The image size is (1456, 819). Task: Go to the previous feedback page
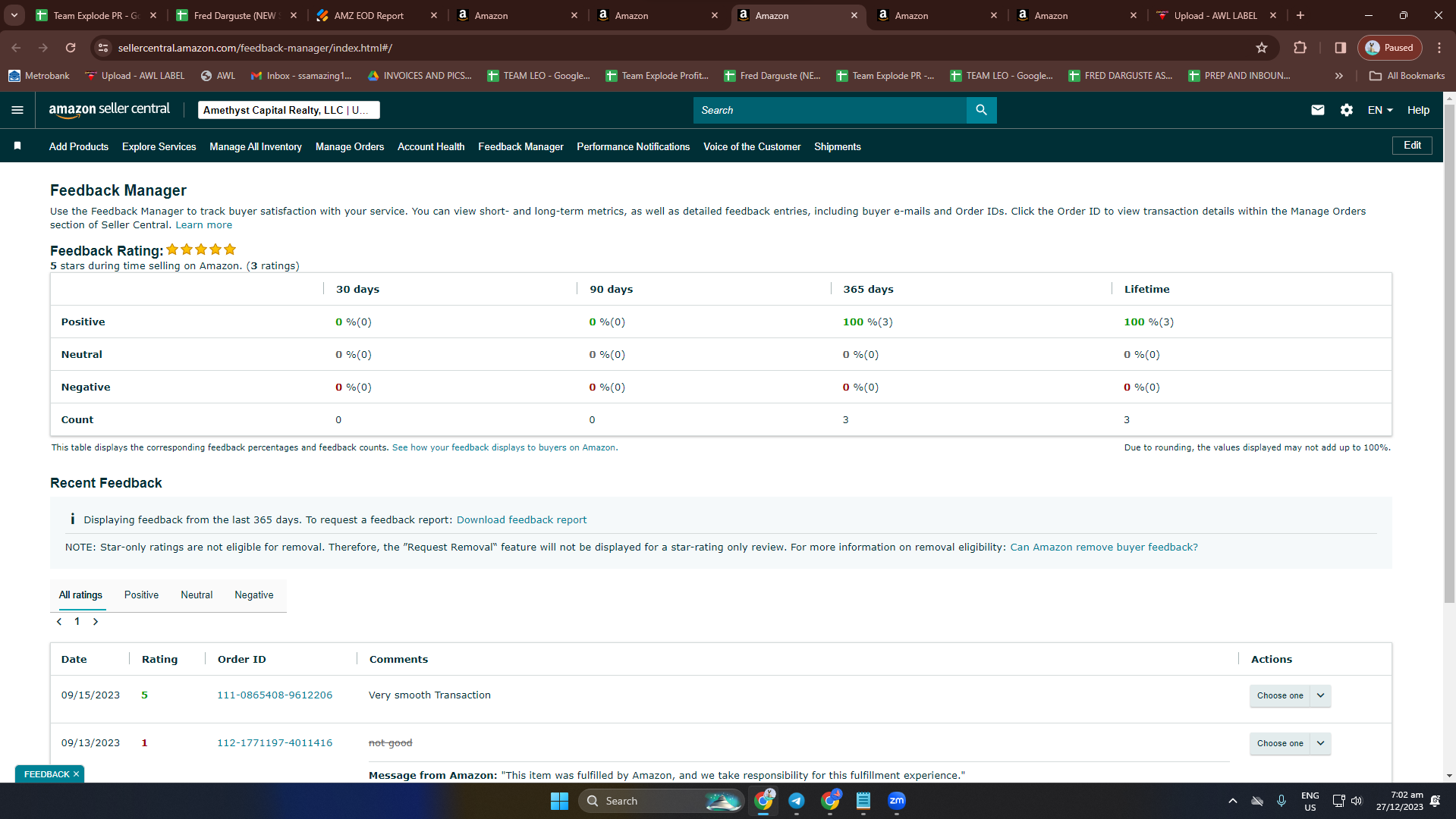pos(59,621)
